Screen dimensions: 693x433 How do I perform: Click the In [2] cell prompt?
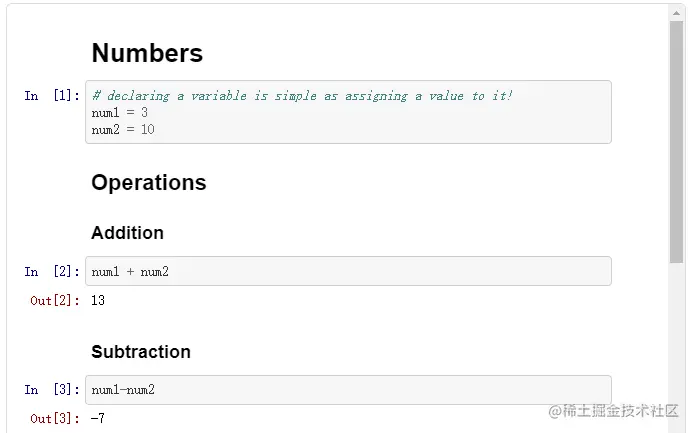point(52,272)
